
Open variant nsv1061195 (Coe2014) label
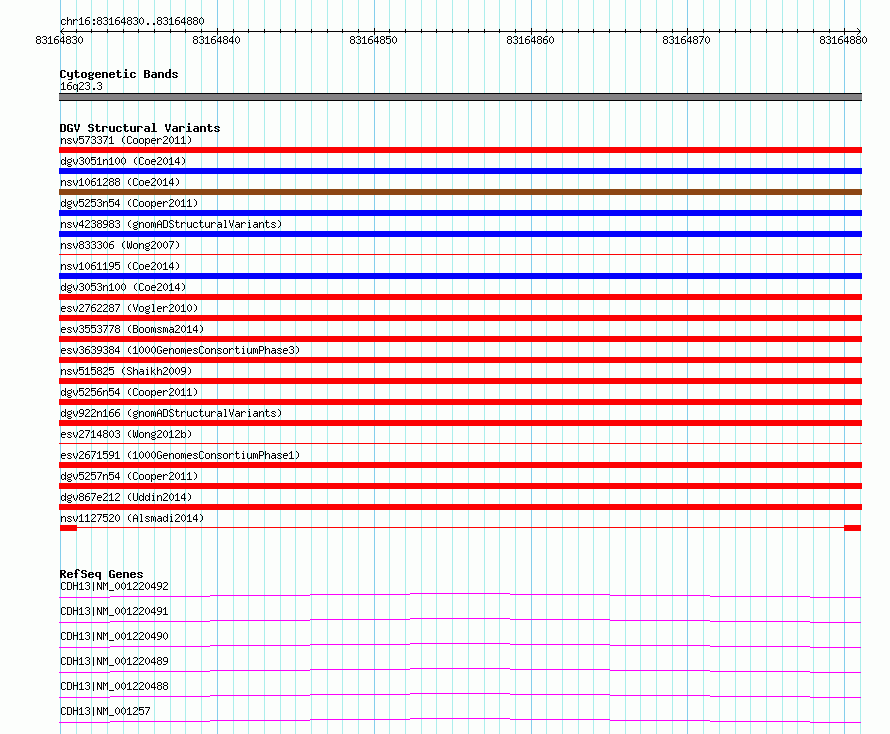tap(120, 266)
